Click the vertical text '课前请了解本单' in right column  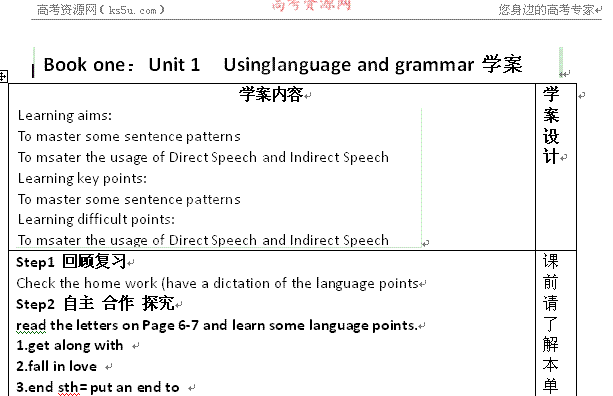coord(550,324)
